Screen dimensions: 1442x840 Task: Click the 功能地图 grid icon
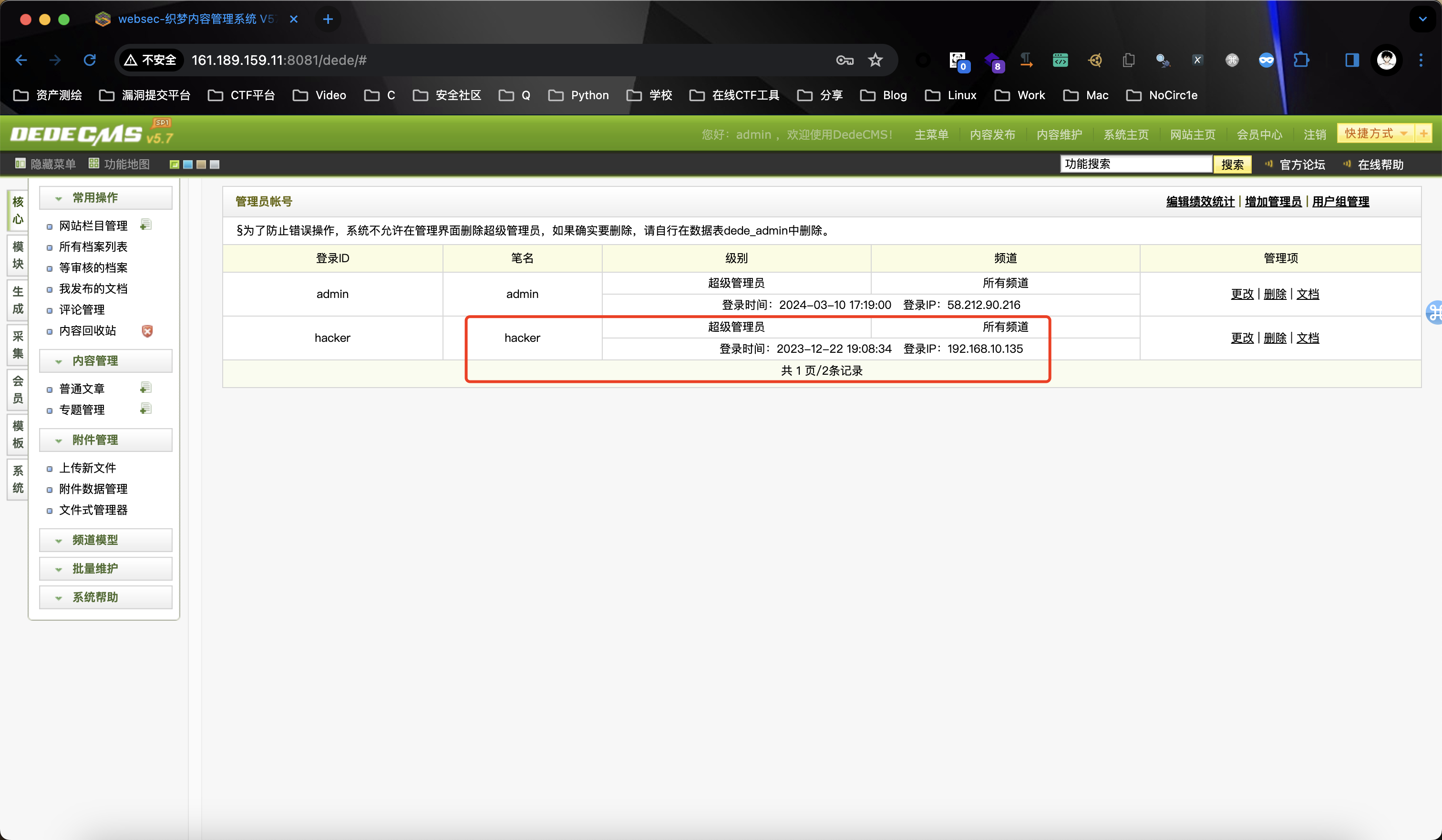94,164
